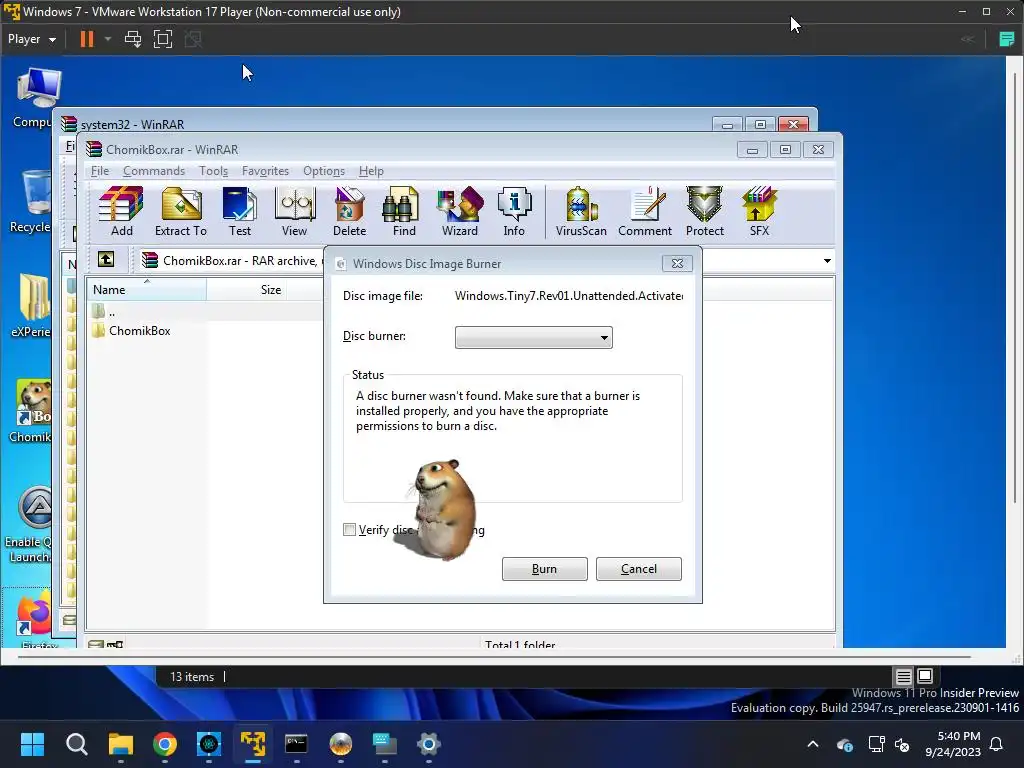
Task: Cancel the Disc Image Burner dialog
Action: point(639,569)
